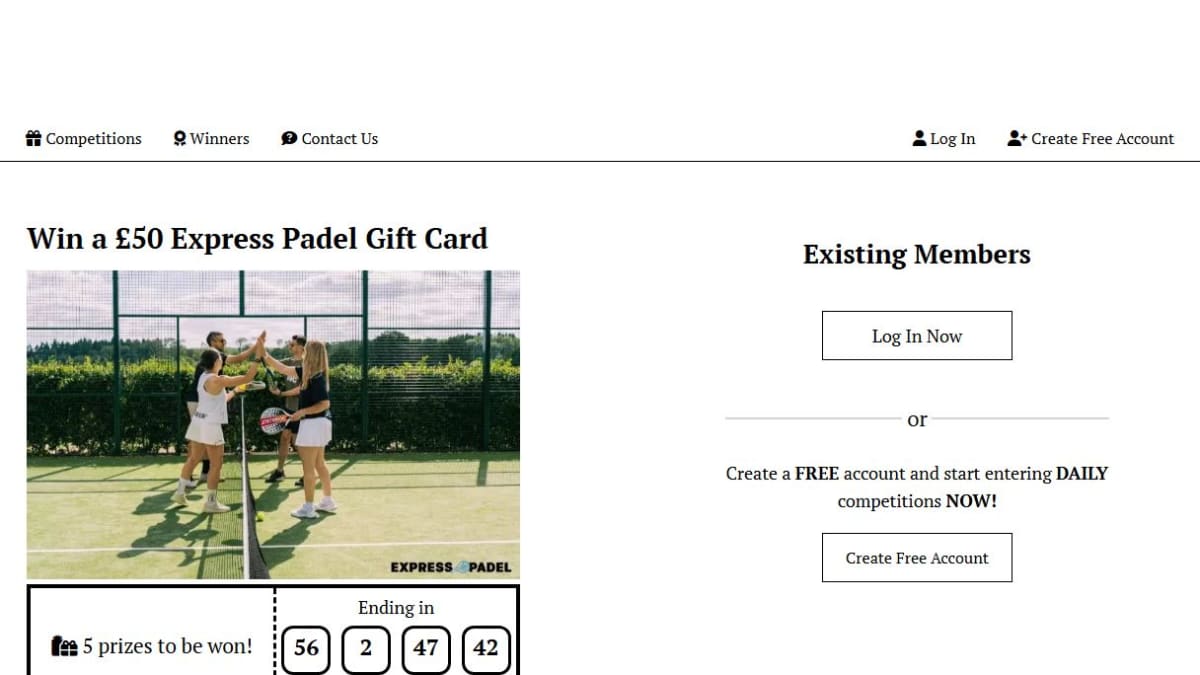Click the person icon beside Log In
Screen dimensions: 1200x675
[x=920, y=139]
